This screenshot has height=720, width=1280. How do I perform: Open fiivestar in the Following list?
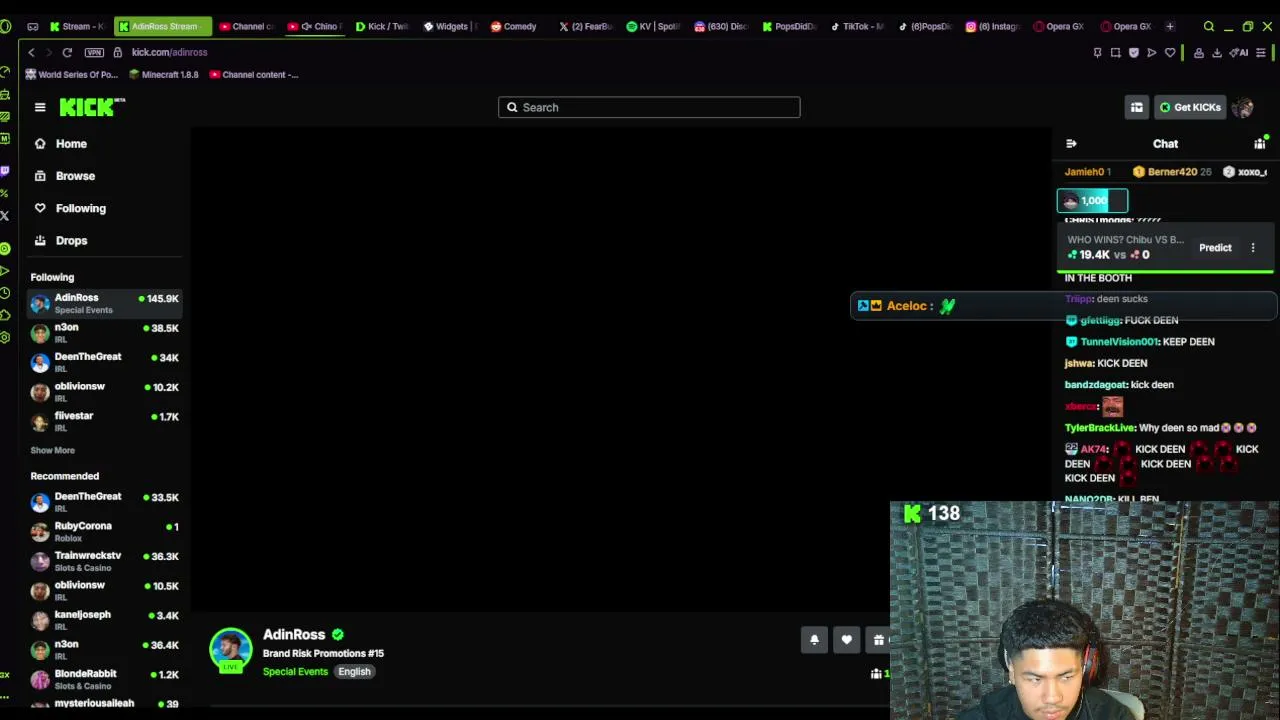105,421
